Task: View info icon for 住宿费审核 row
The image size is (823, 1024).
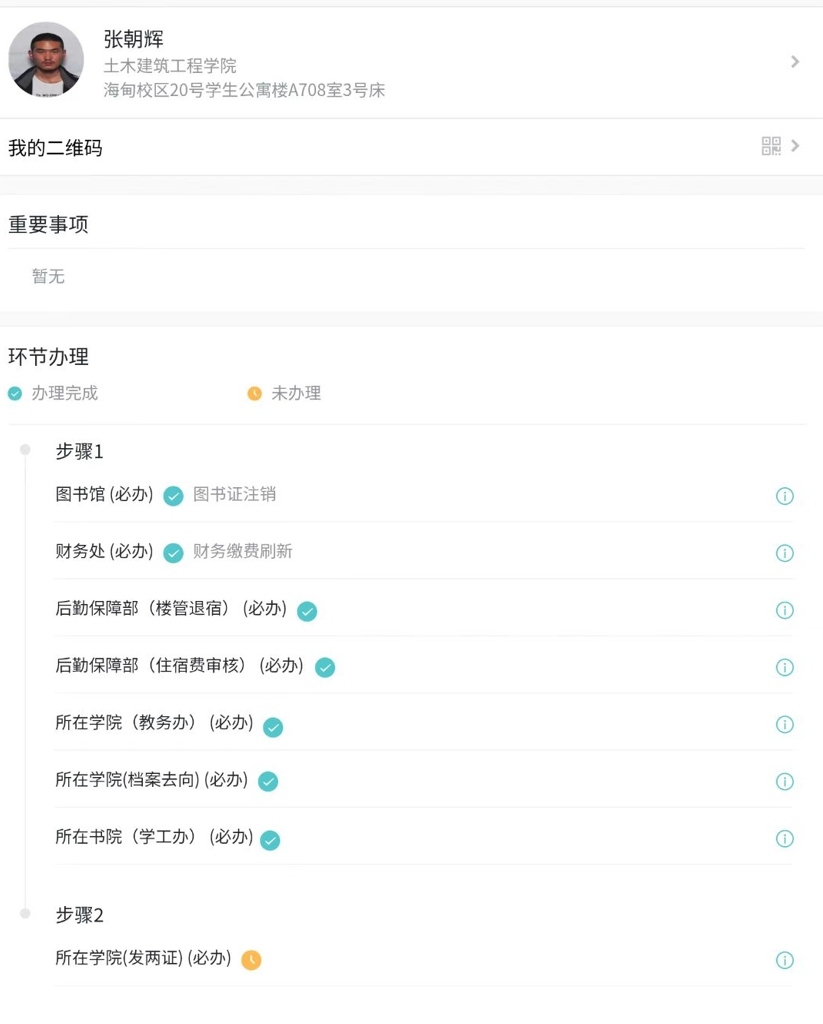Action: [x=785, y=667]
